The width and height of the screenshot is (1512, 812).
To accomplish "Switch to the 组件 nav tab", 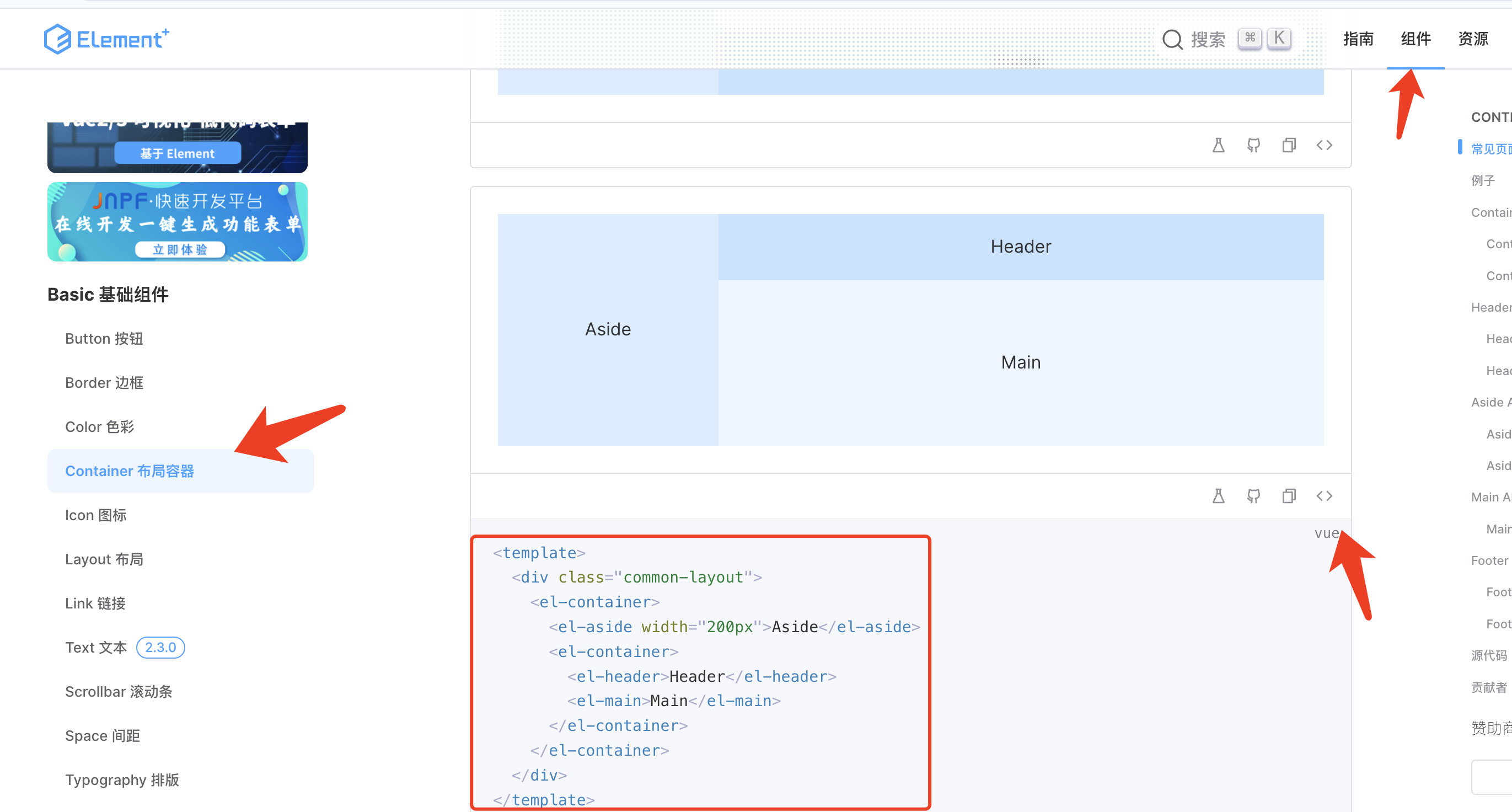I will (x=1415, y=39).
